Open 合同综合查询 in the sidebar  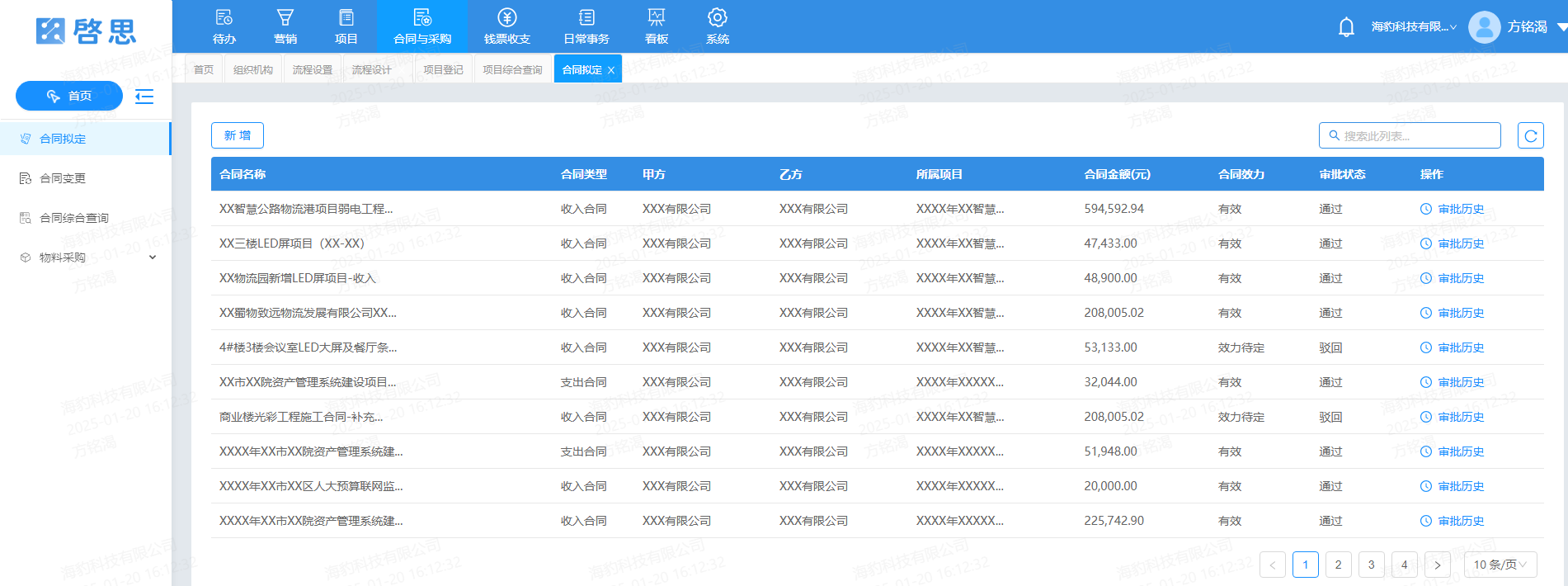(86, 218)
